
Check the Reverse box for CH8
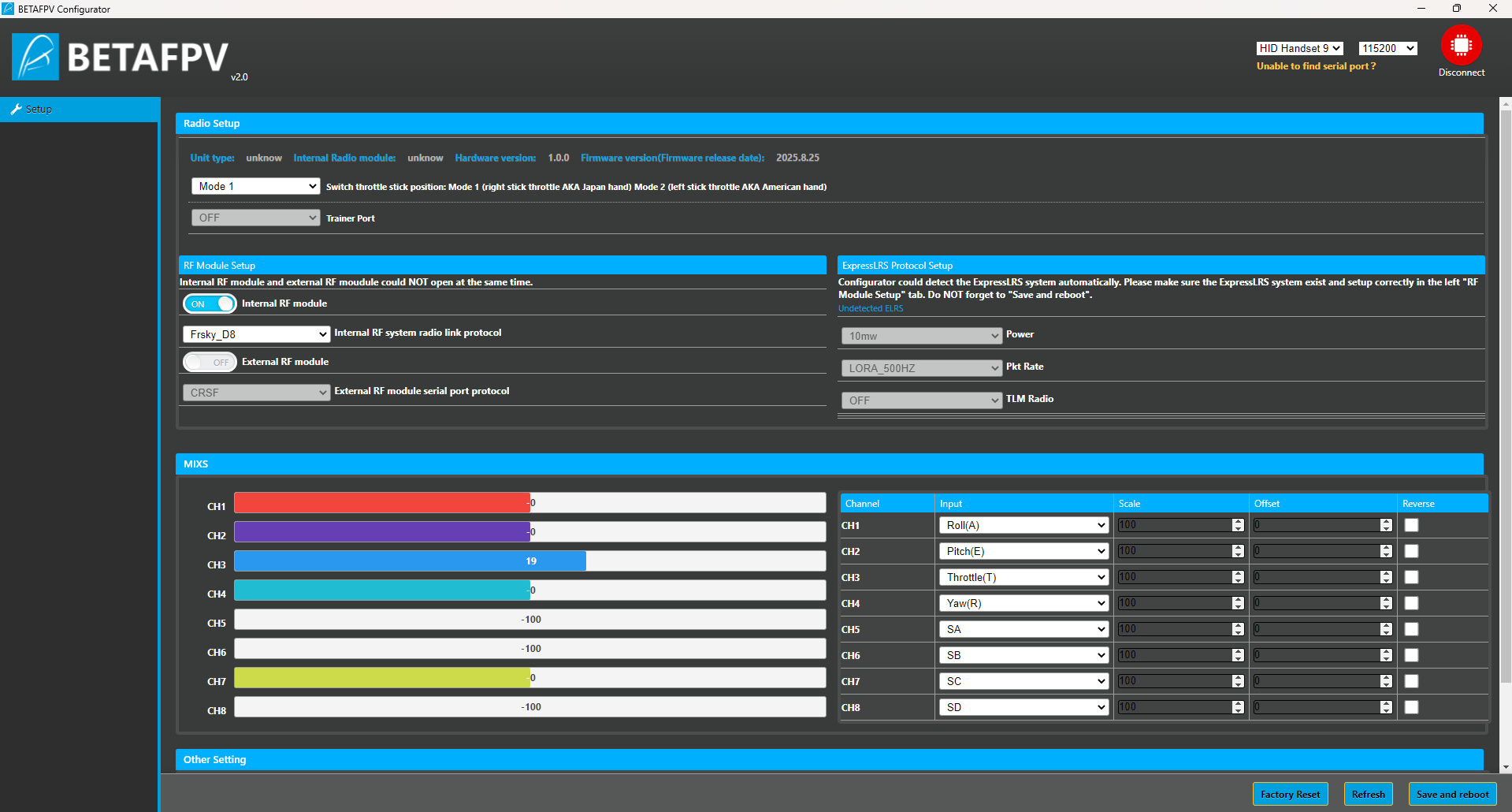1411,707
